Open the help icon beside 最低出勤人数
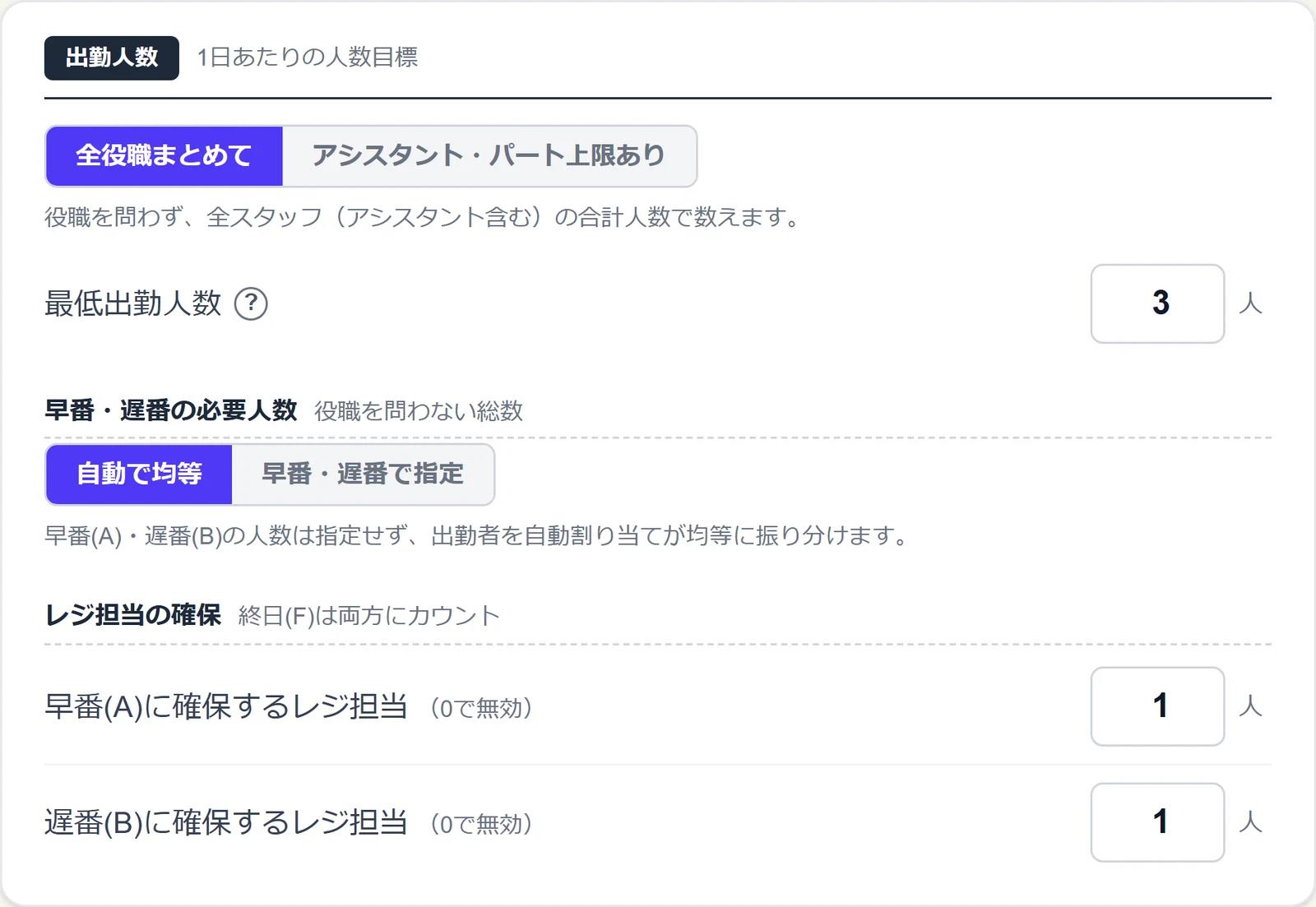1316x907 pixels. [x=251, y=303]
